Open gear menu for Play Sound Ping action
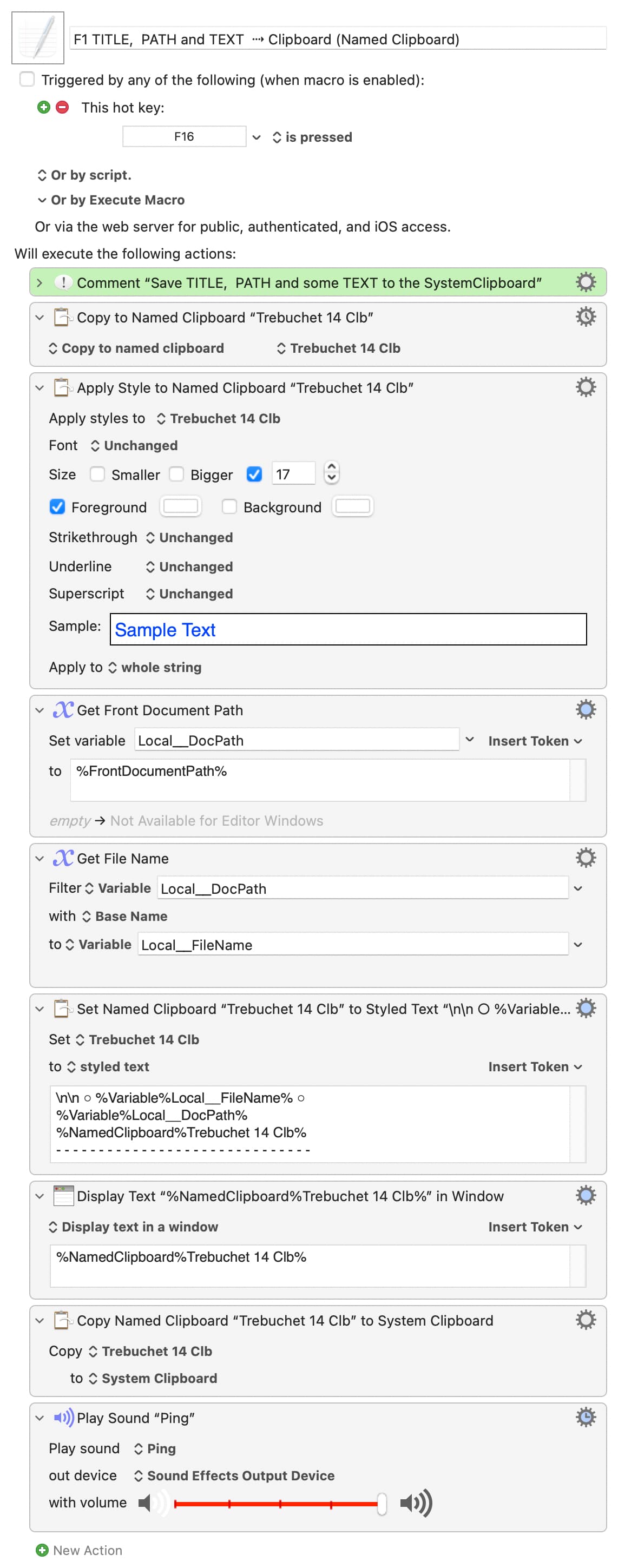Screen dimensions: 618x1568 click(585, 1417)
